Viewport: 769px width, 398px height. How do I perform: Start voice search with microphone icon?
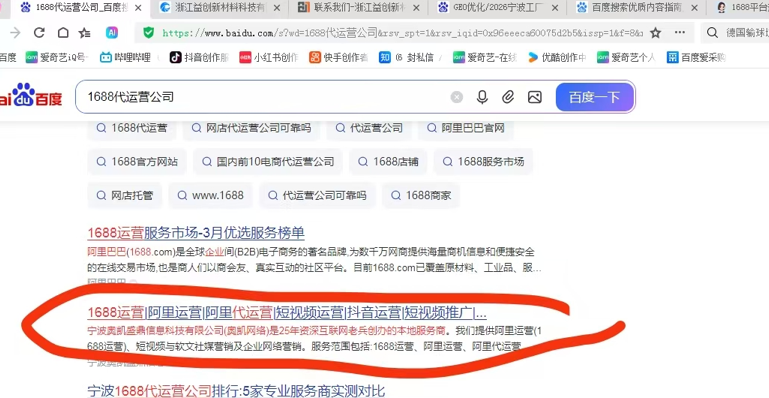point(482,97)
